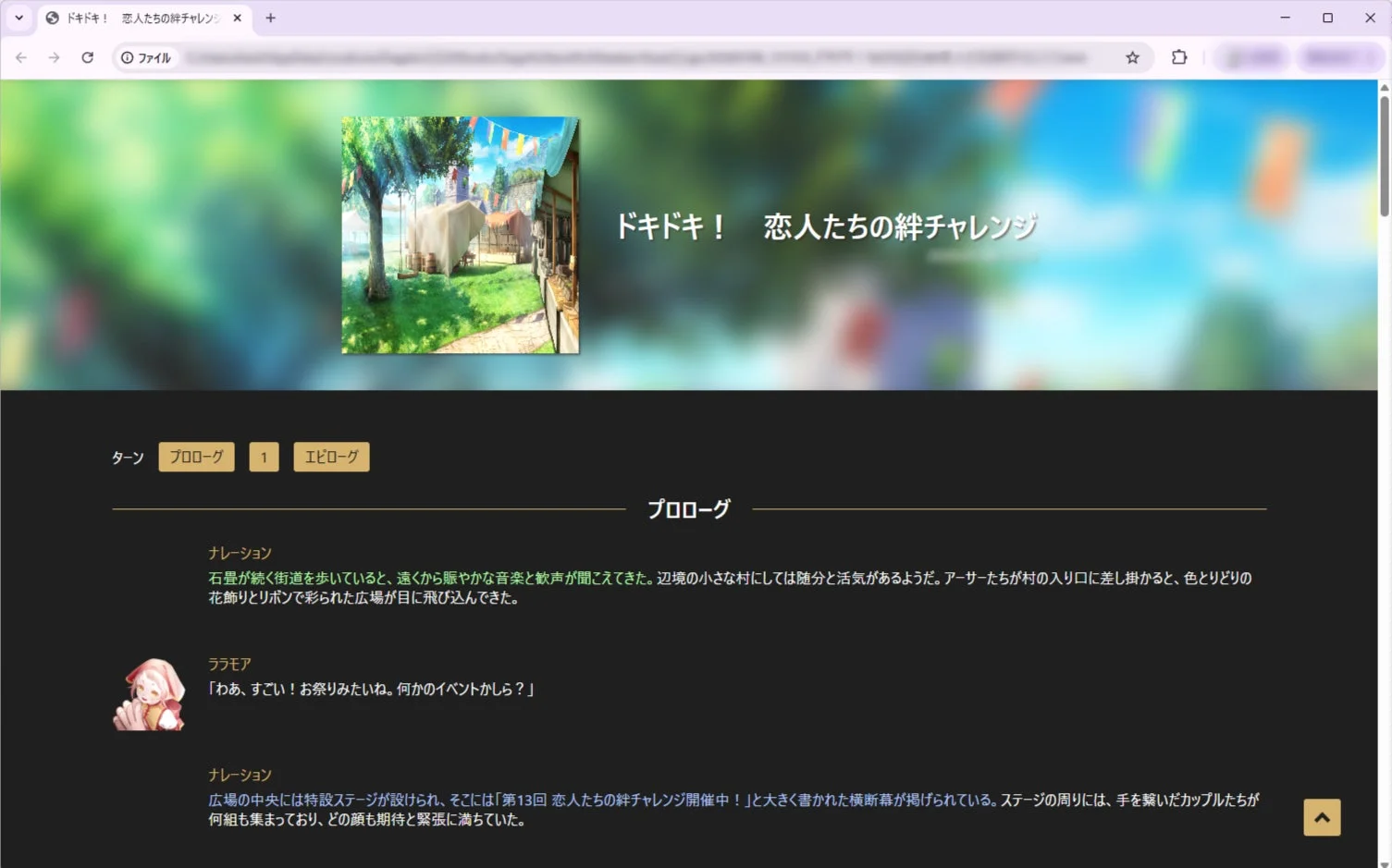Click the back navigation arrow
The width and height of the screenshot is (1392, 868).
point(20,56)
